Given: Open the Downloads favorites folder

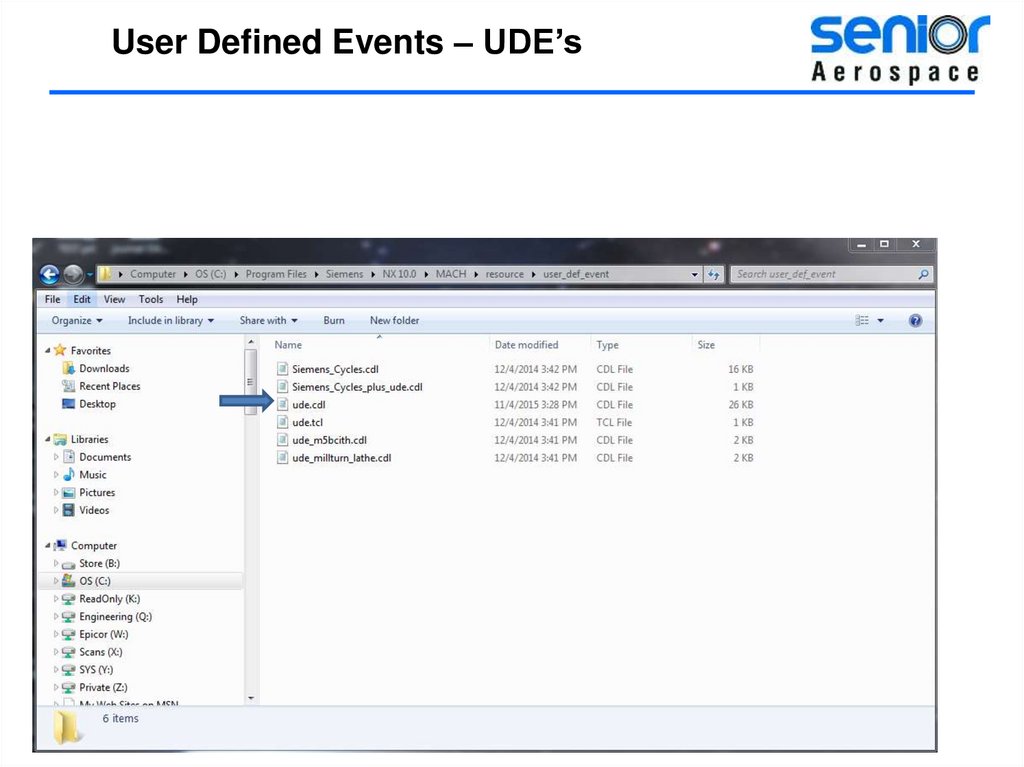Looking at the screenshot, I should coord(104,369).
